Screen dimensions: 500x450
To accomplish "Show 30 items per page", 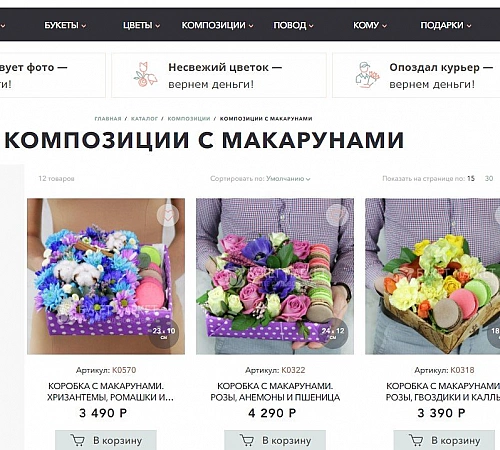I will [489, 178].
